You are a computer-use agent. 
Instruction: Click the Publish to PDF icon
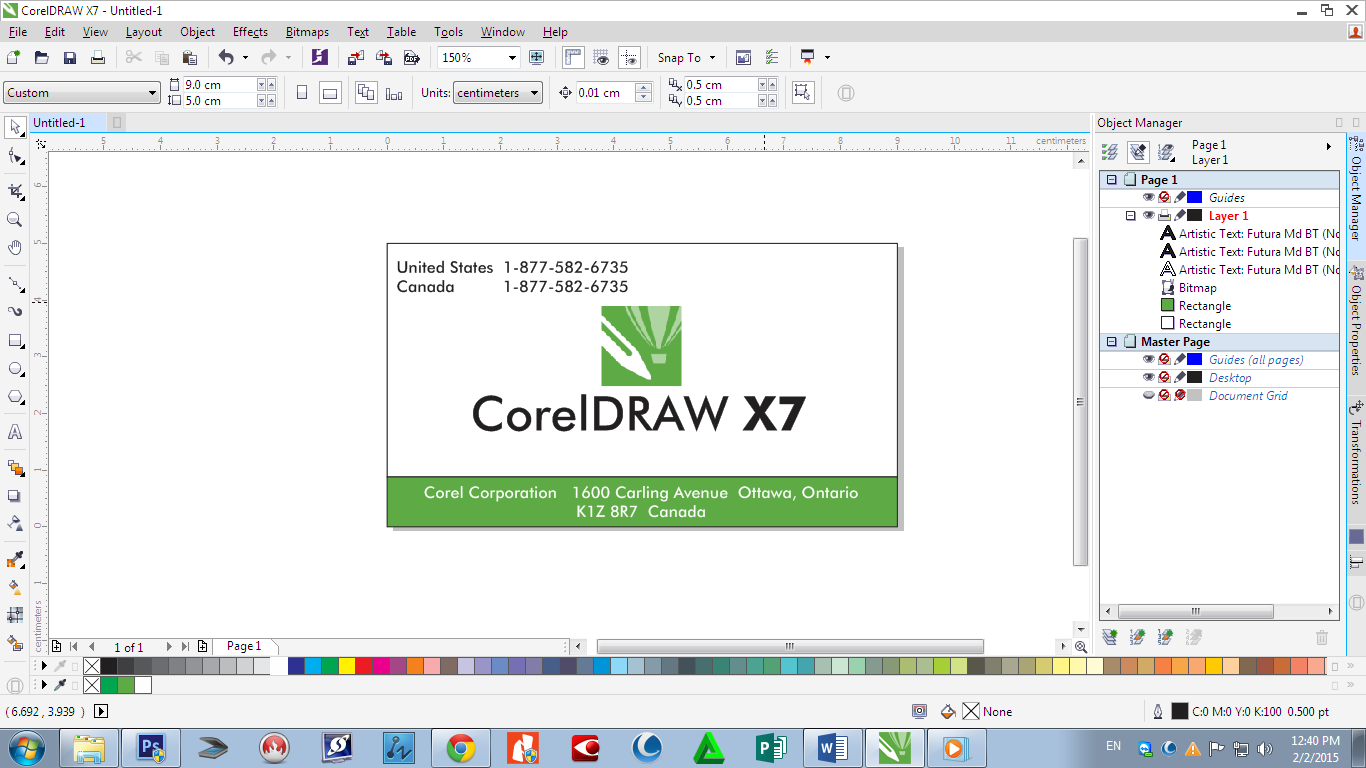(x=410, y=58)
